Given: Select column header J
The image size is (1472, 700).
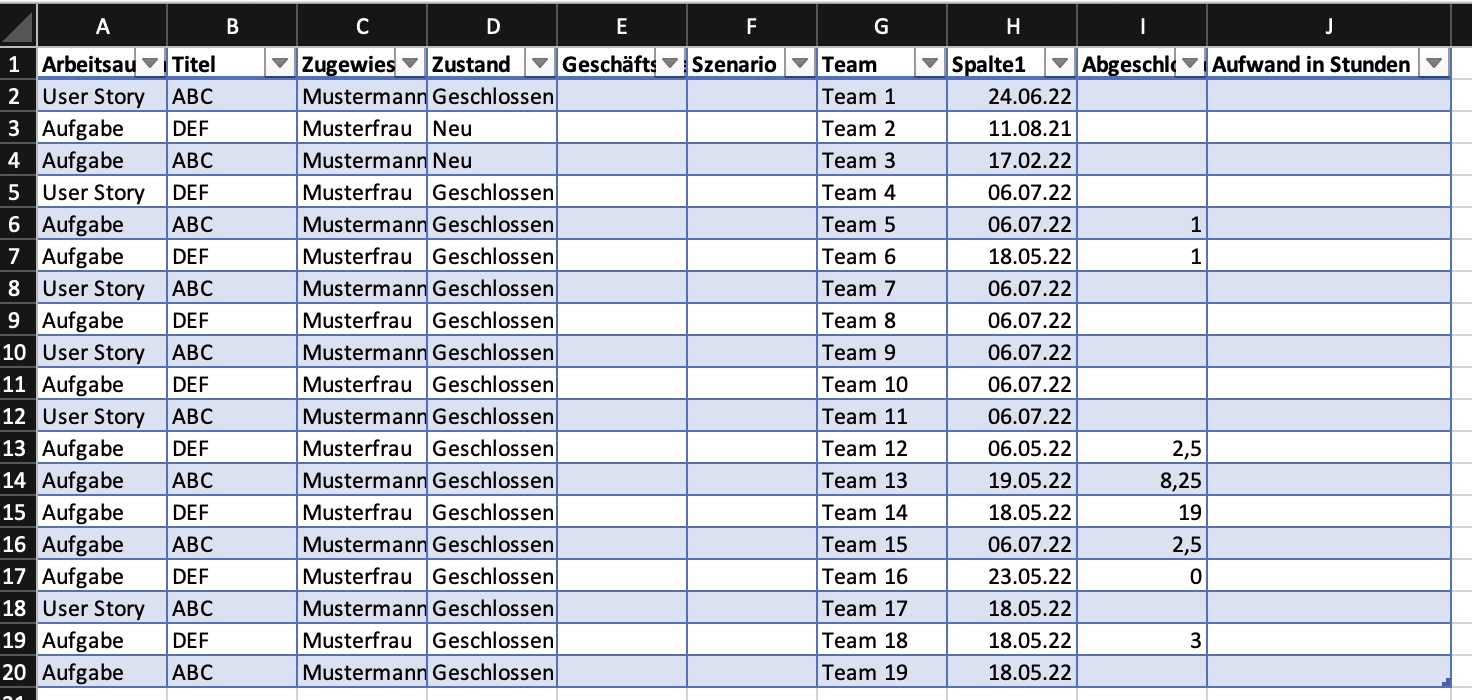Looking at the screenshot, I should 1330,27.
